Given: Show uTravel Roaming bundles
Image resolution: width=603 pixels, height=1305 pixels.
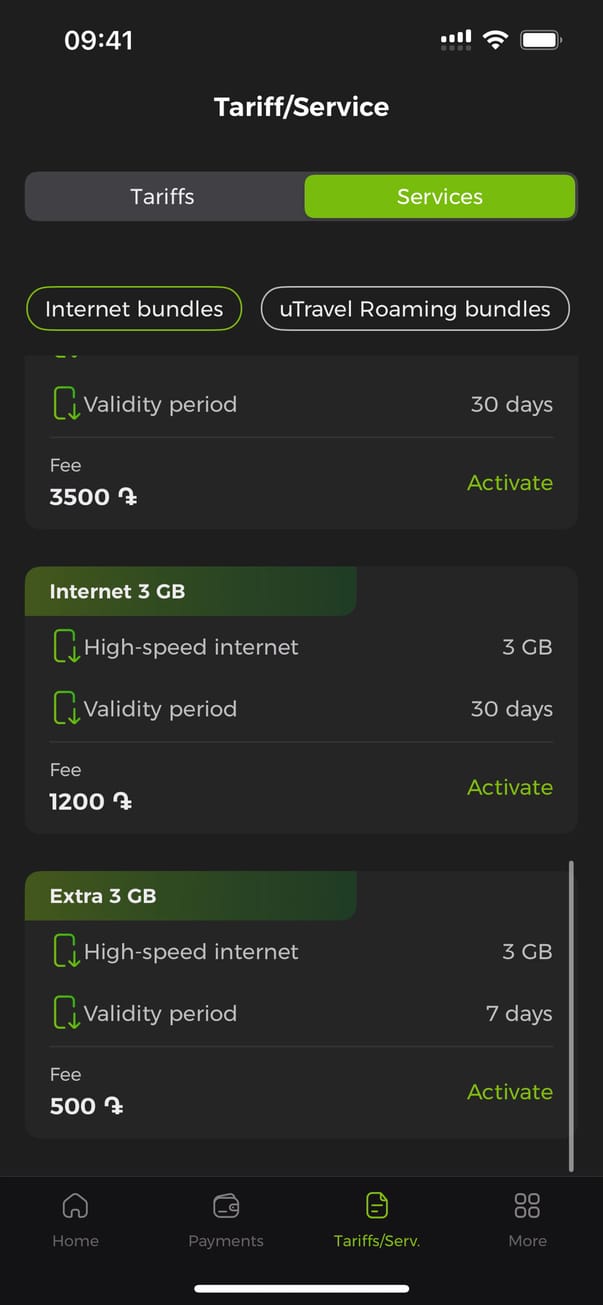Looking at the screenshot, I should click(x=415, y=309).
